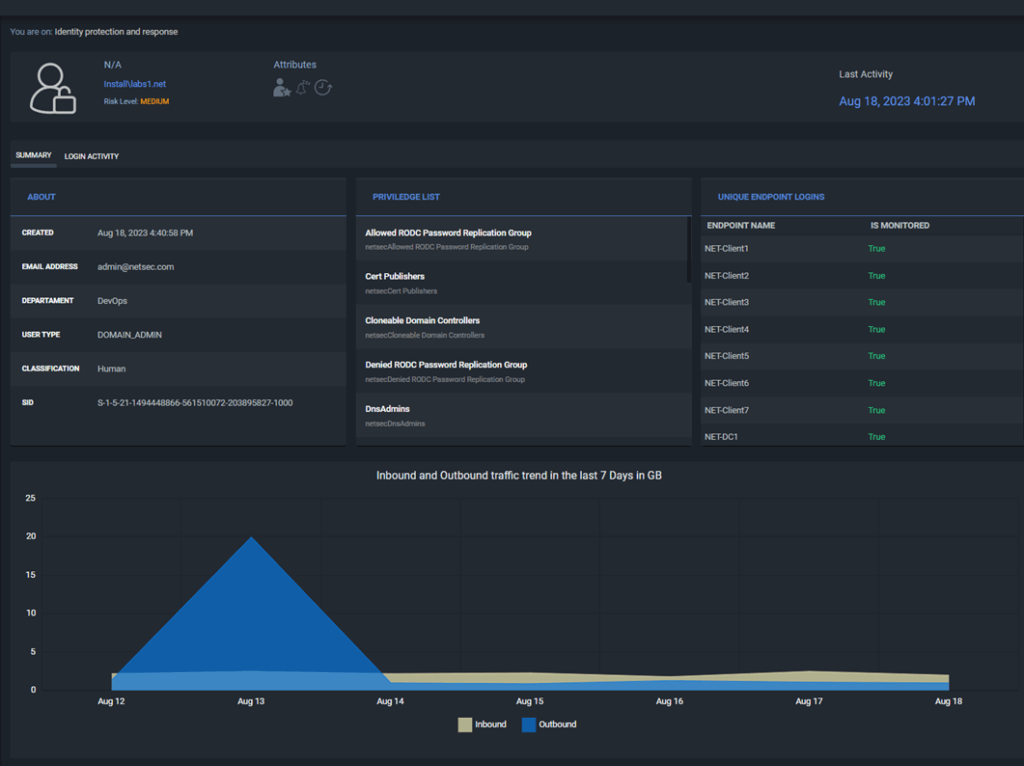
Task: Click the clock history attribute icon
Action: pyautogui.click(x=323, y=87)
